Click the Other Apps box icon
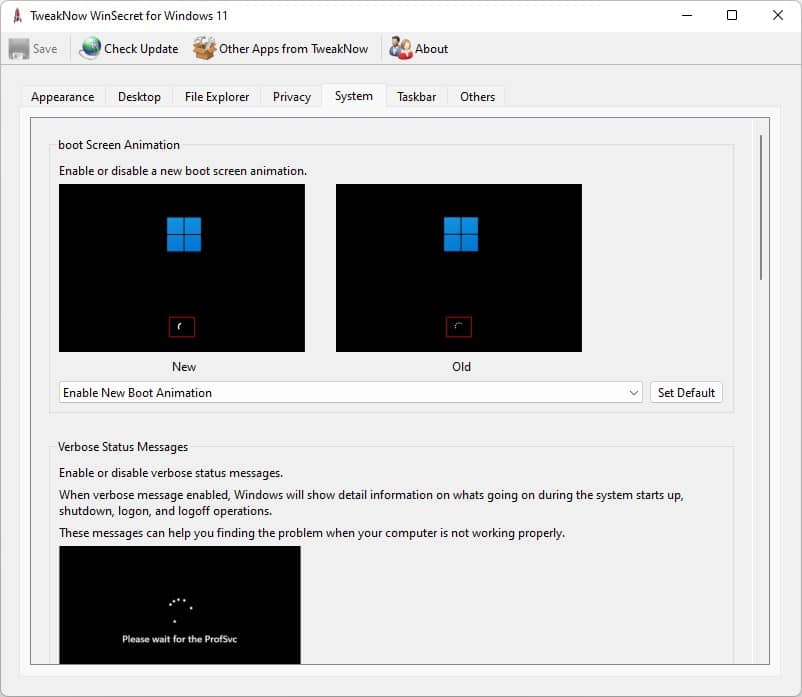Screen dimensions: 802x697 [x=205, y=48]
